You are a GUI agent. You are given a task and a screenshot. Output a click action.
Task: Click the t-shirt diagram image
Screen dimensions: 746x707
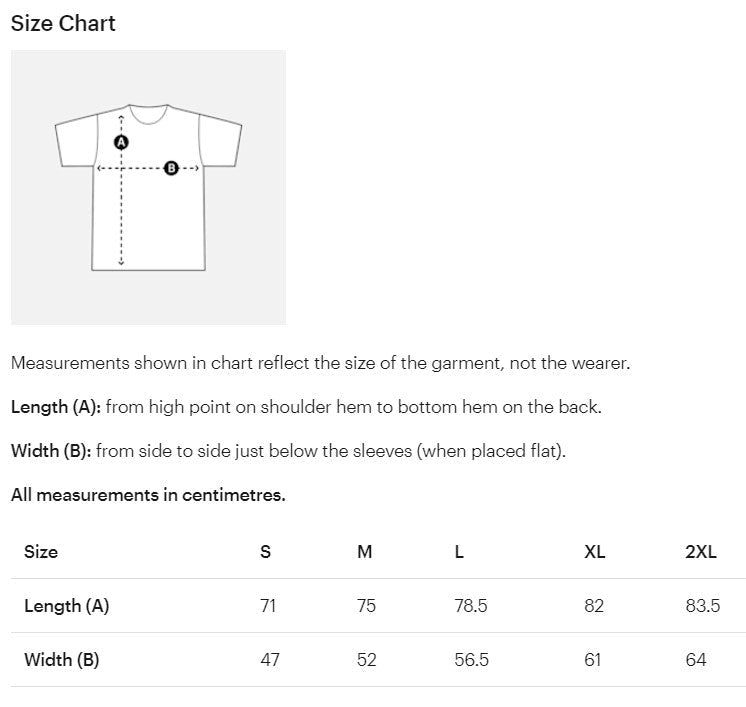(148, 187)
